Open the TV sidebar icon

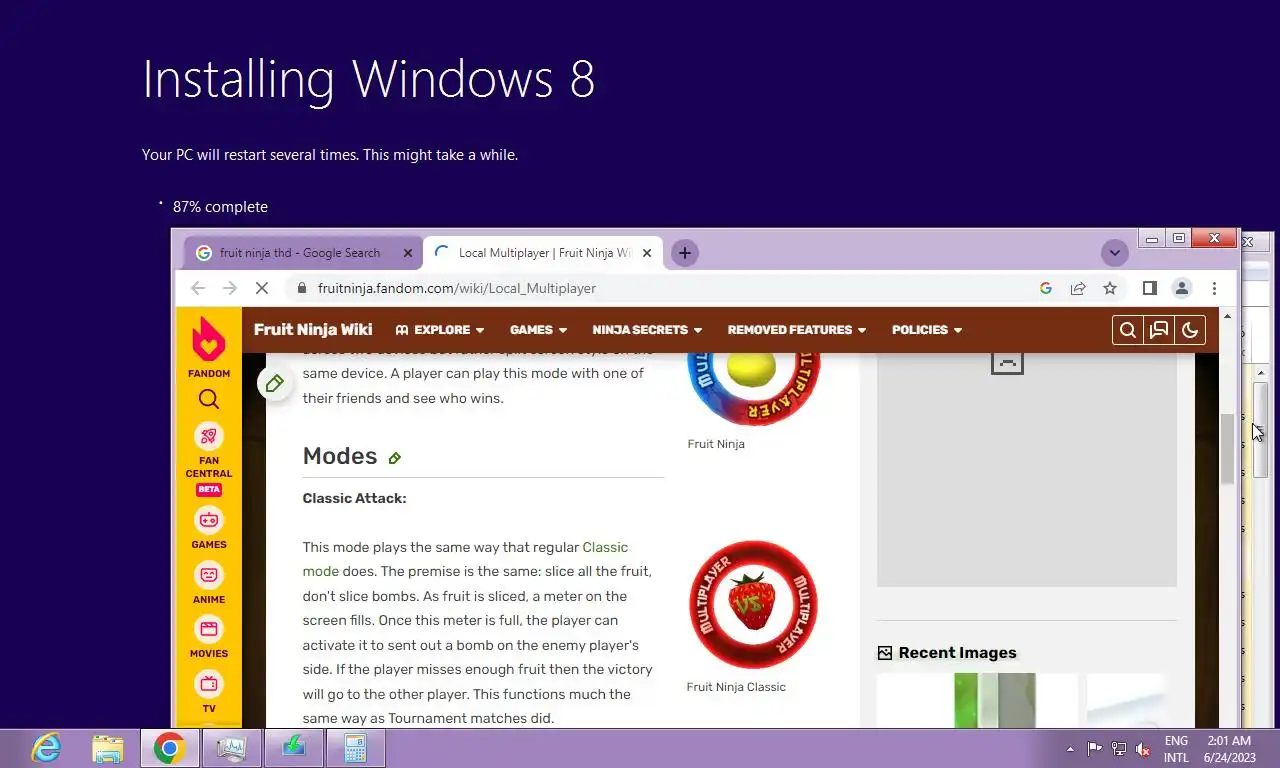click(208, 684)
